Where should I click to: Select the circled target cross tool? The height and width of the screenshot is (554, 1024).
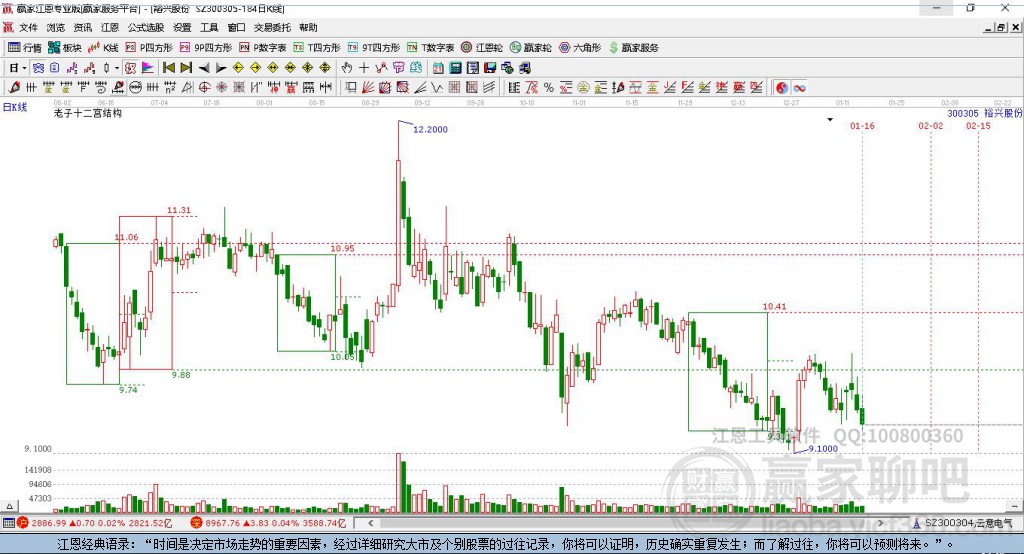204,88
